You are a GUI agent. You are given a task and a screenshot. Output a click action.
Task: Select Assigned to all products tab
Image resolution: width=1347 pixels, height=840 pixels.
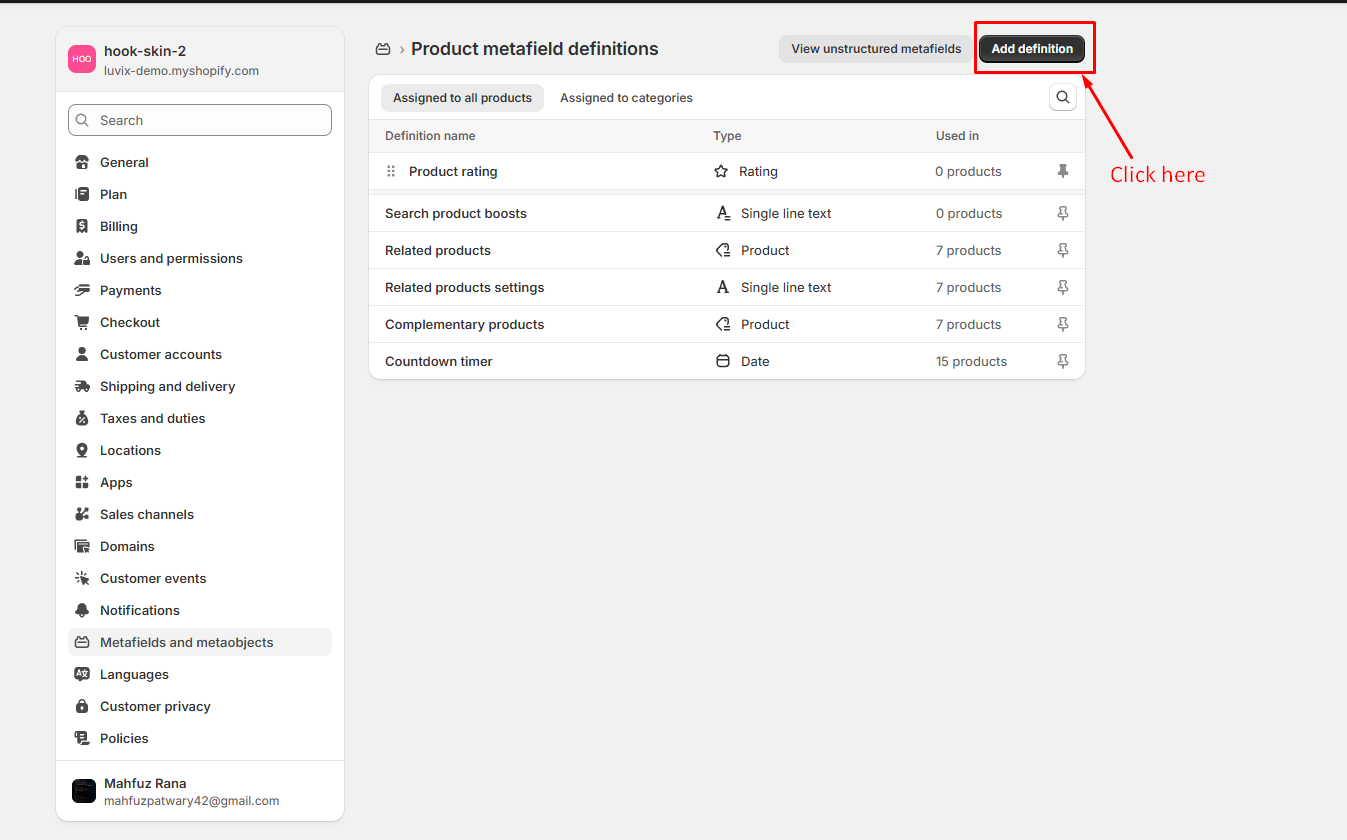coord(462,98)
